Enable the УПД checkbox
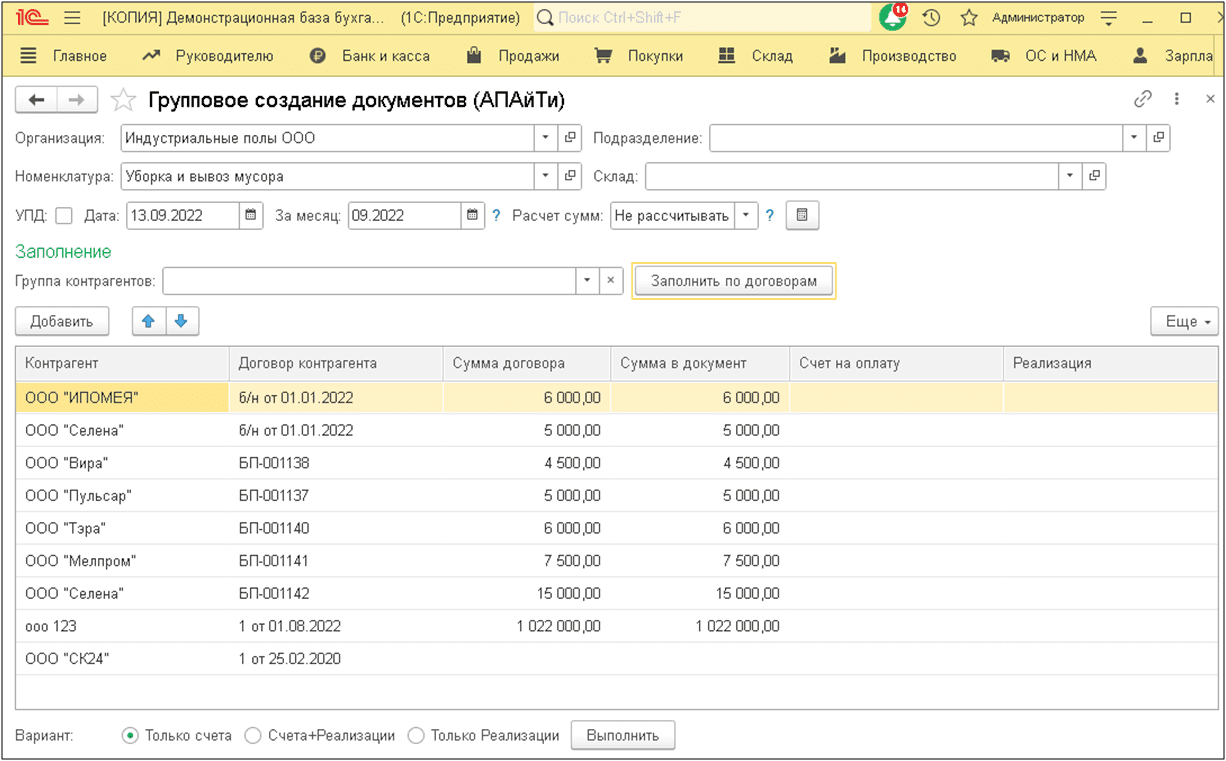 [64, 216]
